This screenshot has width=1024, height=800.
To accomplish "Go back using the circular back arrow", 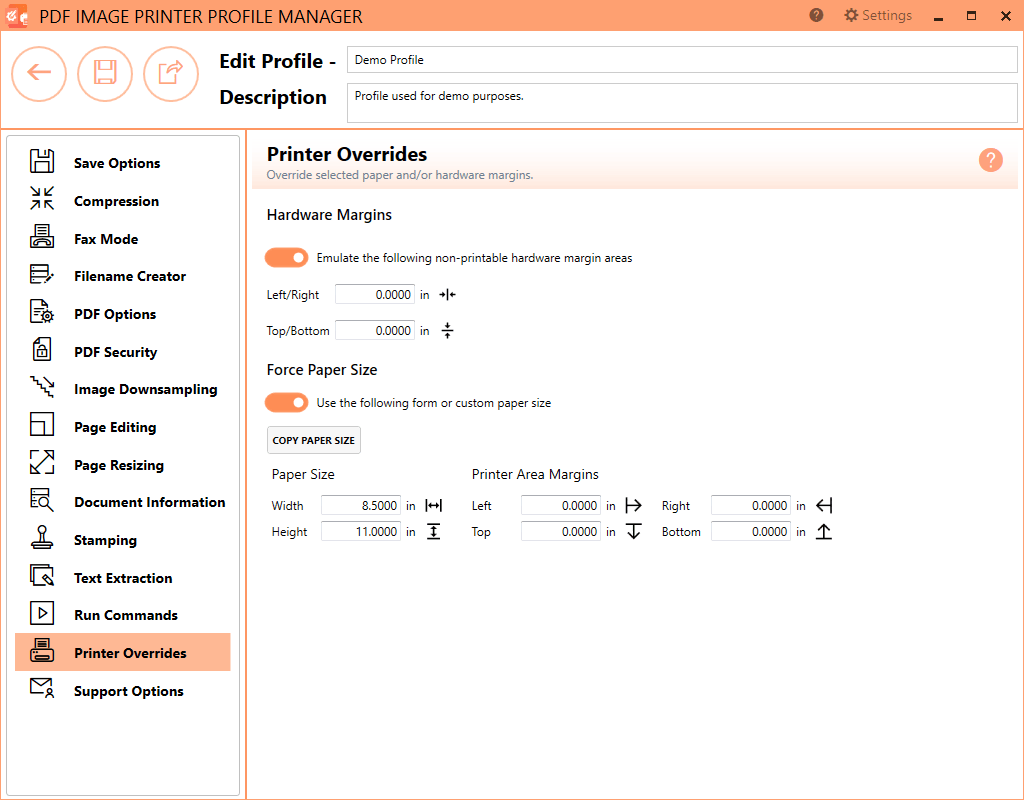I will pyautogui.click(x=39, y=74).
